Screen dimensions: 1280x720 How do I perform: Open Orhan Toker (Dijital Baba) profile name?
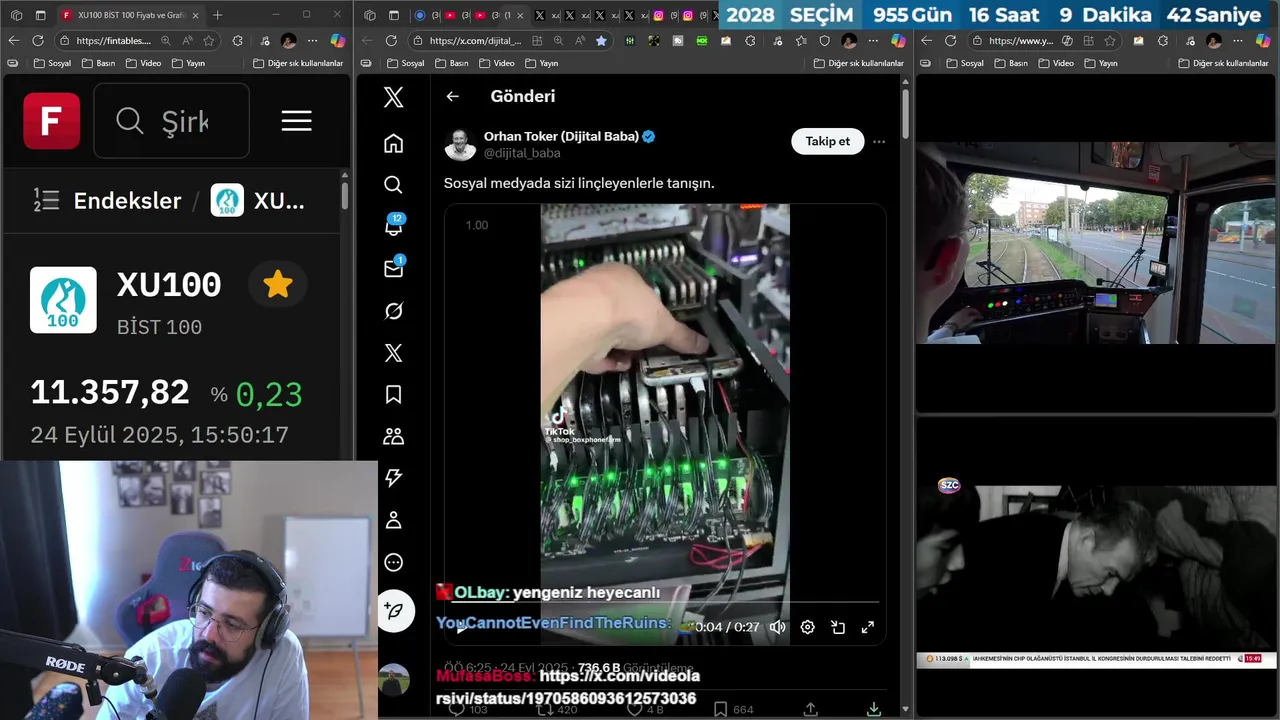point(561,136)
